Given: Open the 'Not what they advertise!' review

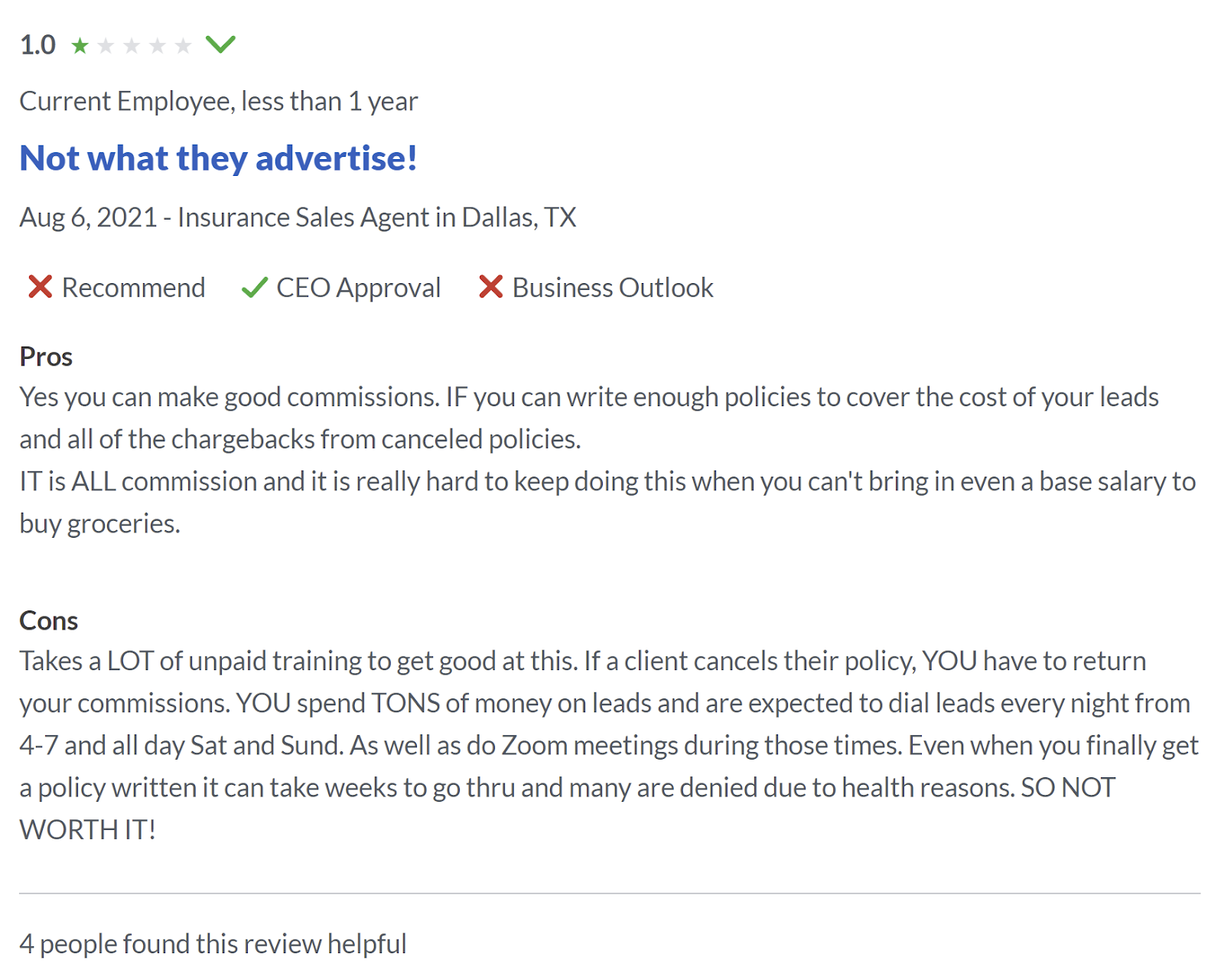Looking at the screenshot, I should (x=218, y=158).
